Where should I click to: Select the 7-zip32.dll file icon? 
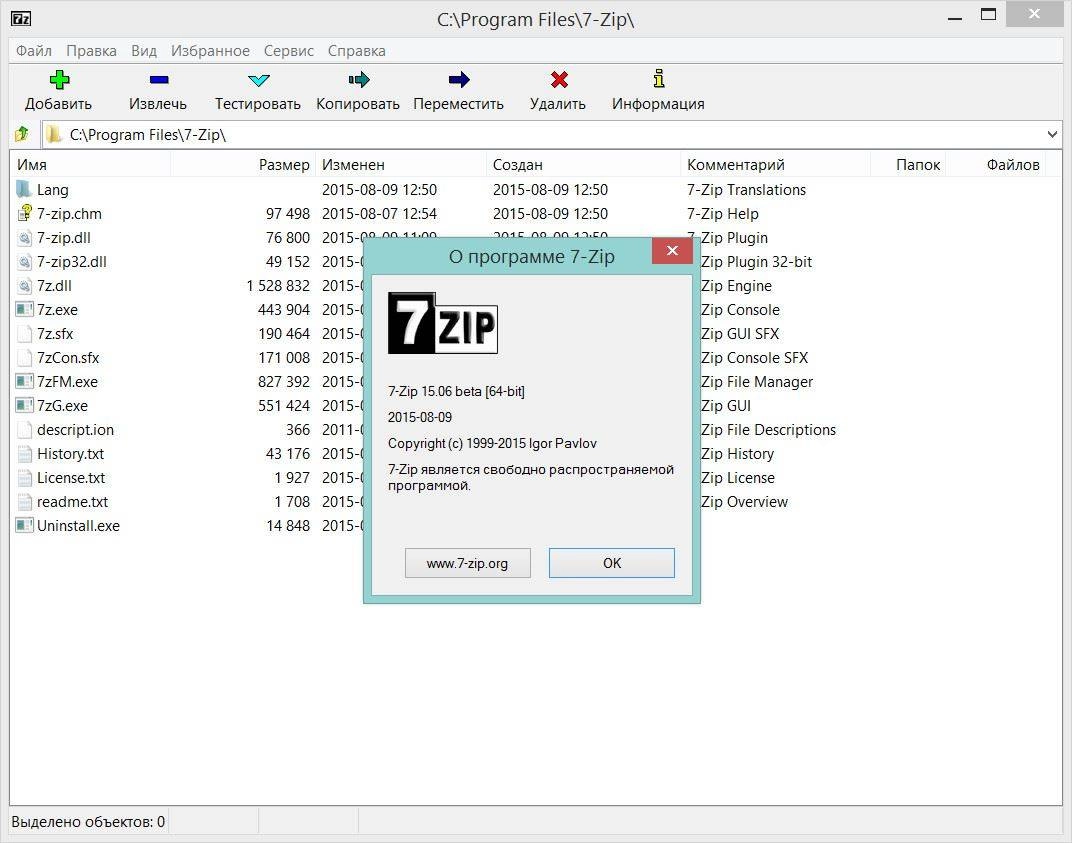tap(24, 262)
